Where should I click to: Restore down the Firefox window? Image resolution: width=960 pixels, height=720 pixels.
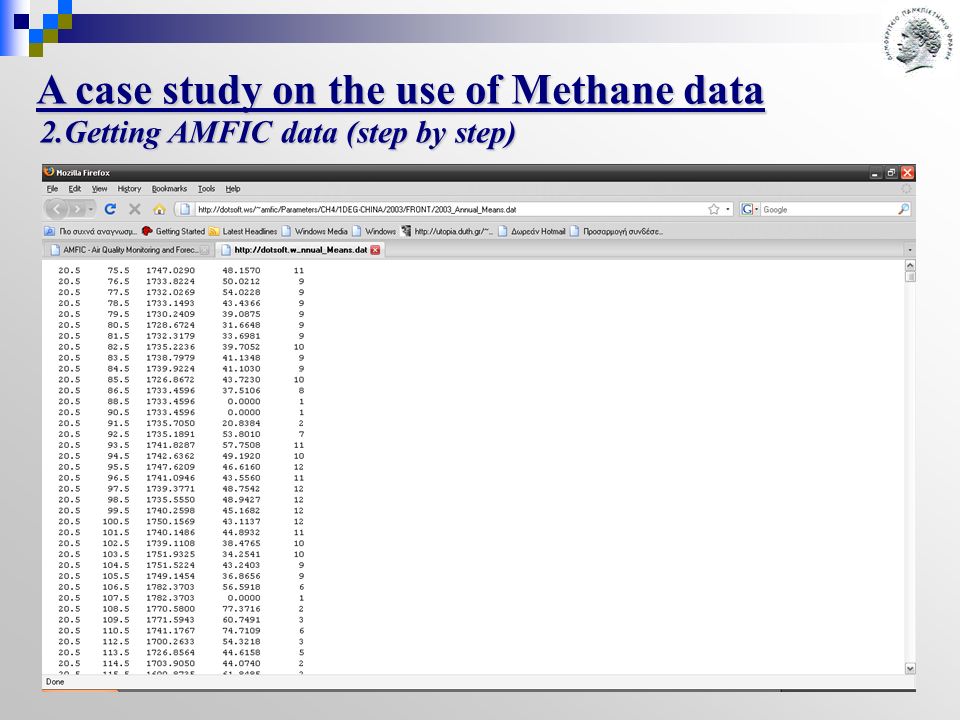pos(891,173)
